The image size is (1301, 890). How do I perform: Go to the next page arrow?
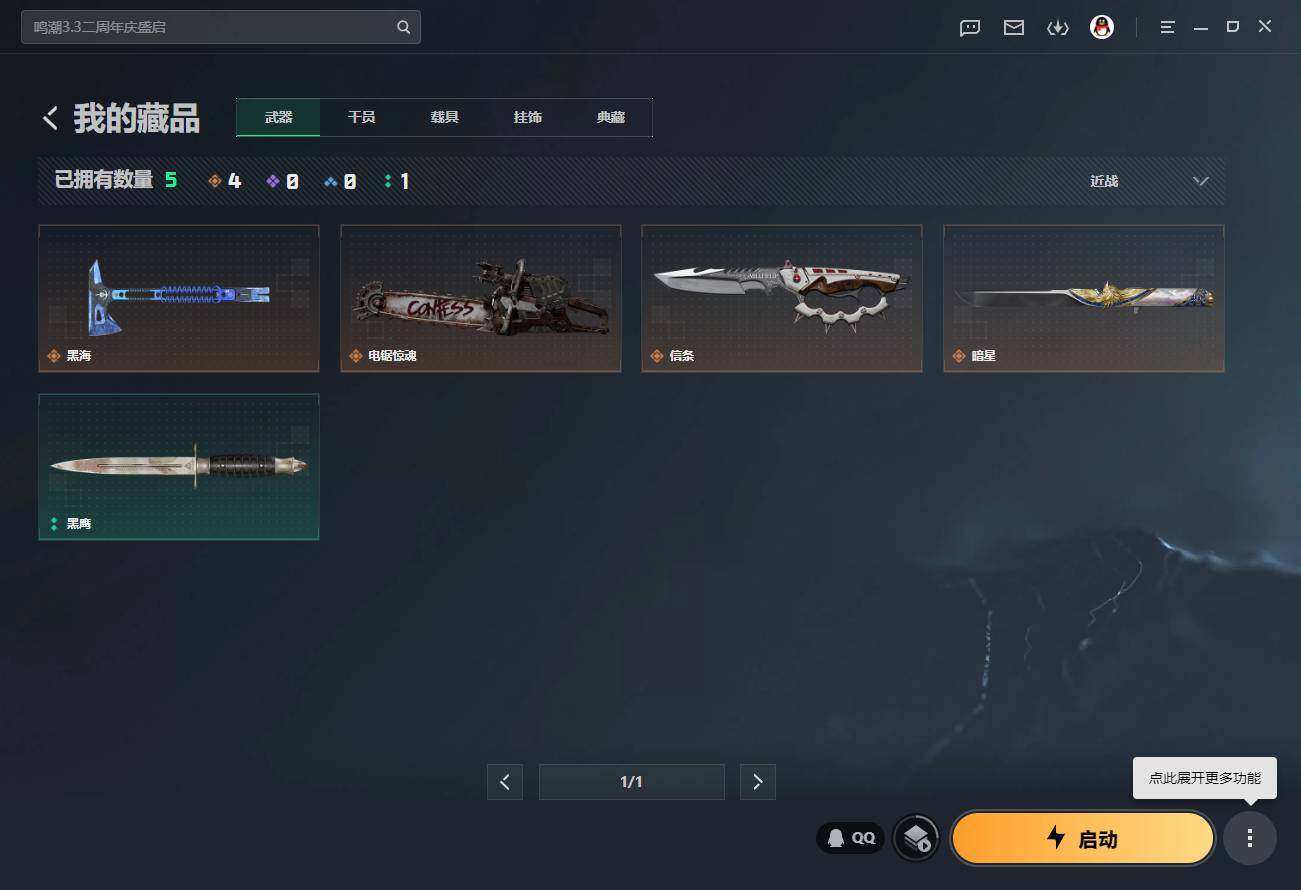pyautogui.click(x=758, y=782)
